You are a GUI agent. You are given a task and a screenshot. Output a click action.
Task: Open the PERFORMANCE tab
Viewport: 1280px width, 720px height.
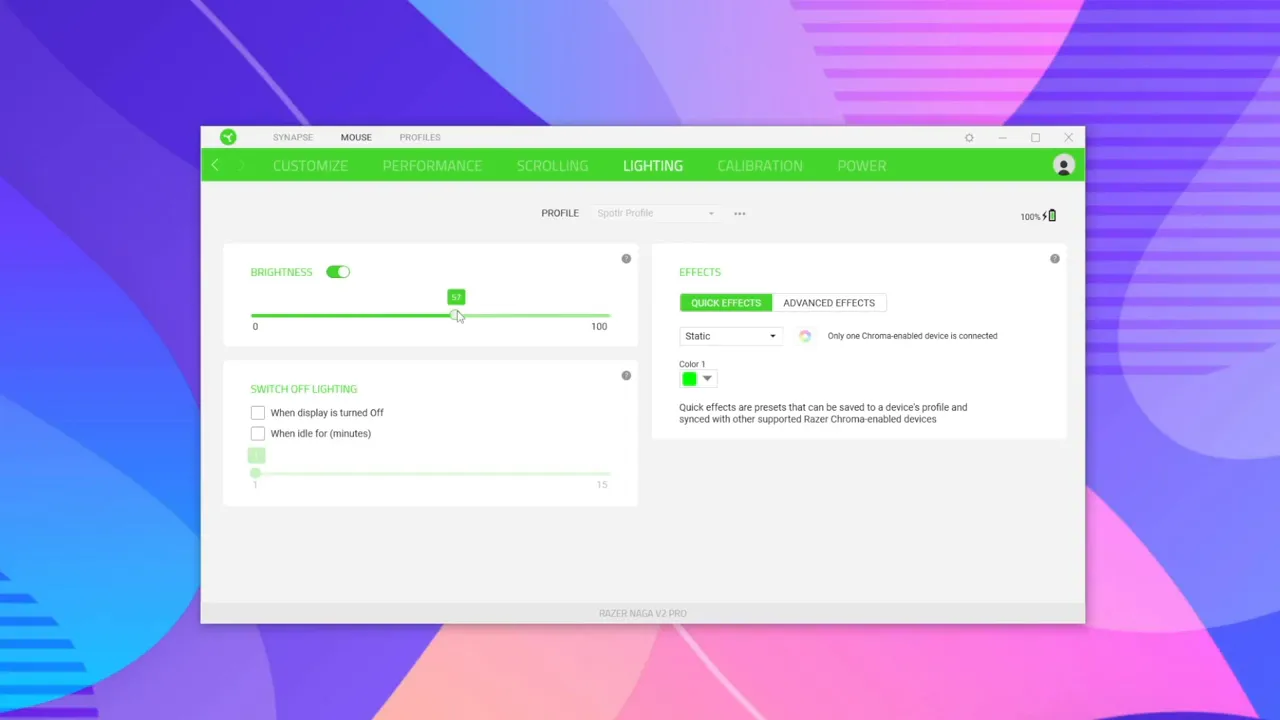(432, 166)
